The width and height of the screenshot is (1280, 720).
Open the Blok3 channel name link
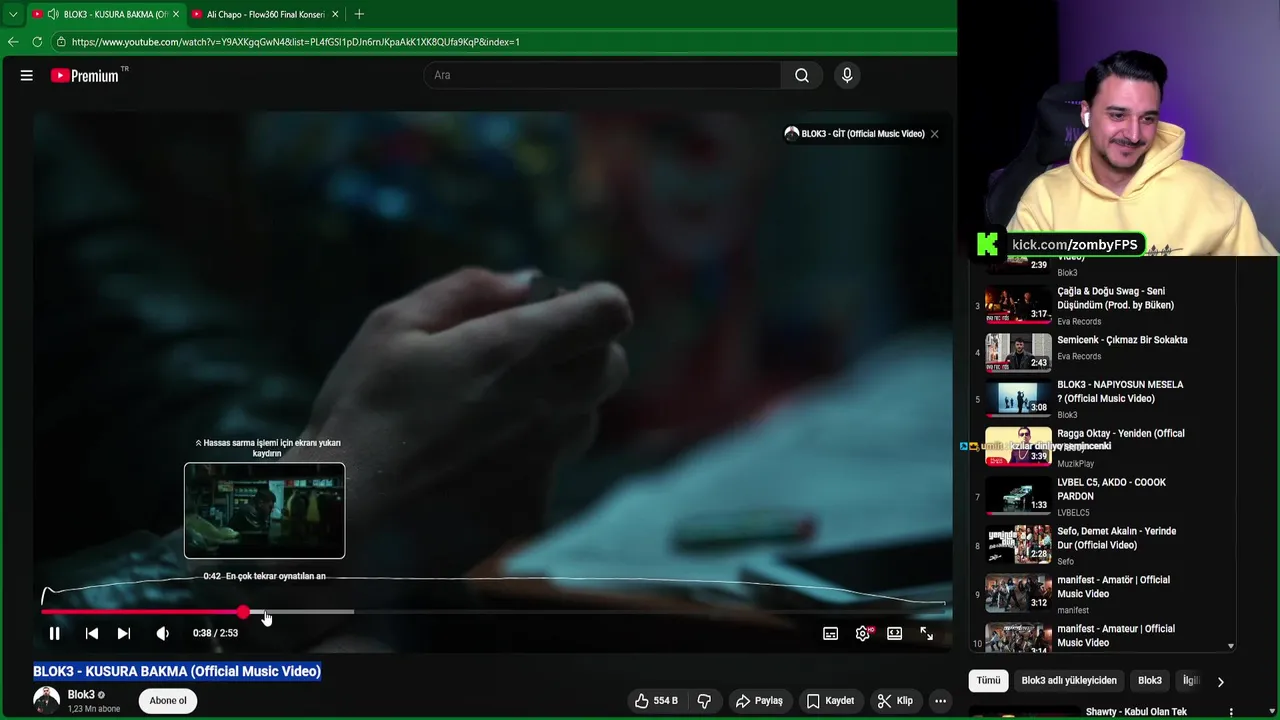pyautogui.click(x=81, y=695)
